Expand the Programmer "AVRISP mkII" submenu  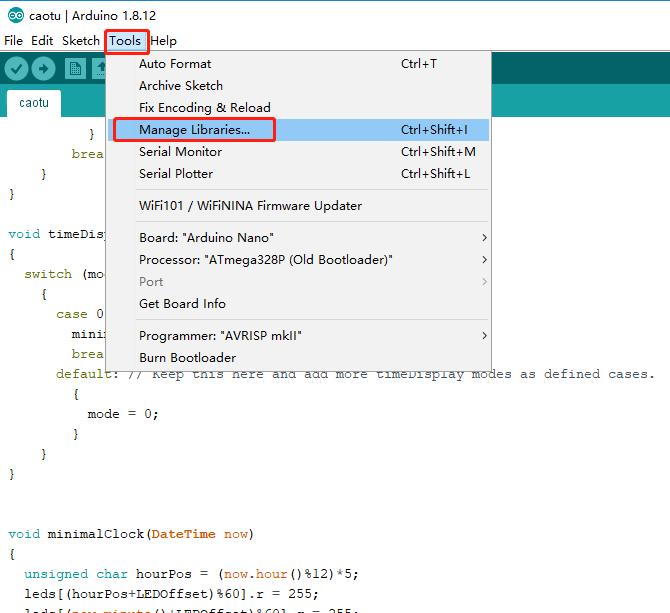click(298, 336)
